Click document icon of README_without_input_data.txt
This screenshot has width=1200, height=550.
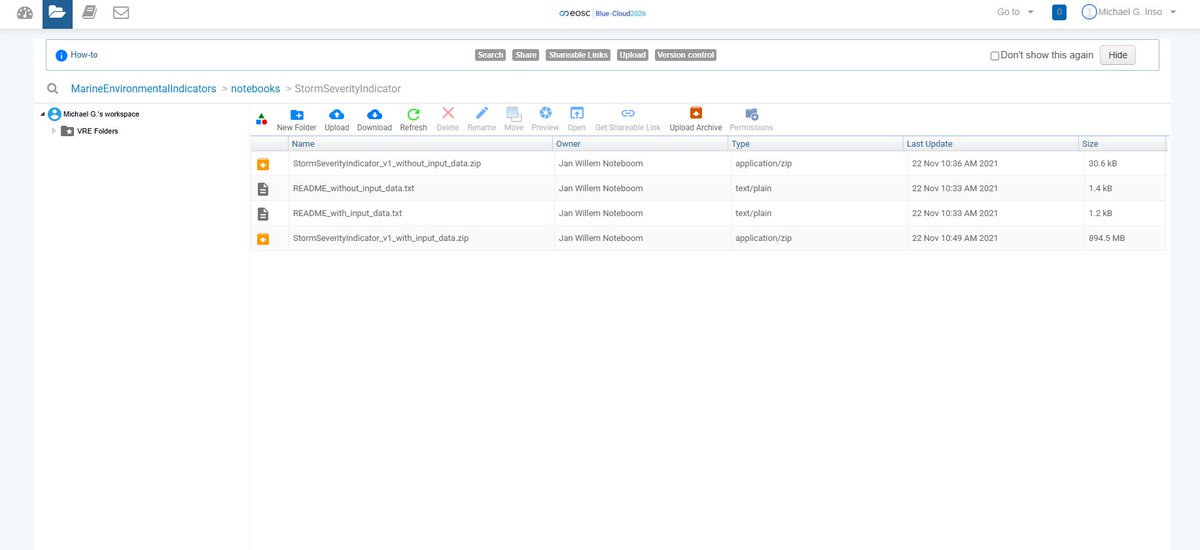click(263, 189)
